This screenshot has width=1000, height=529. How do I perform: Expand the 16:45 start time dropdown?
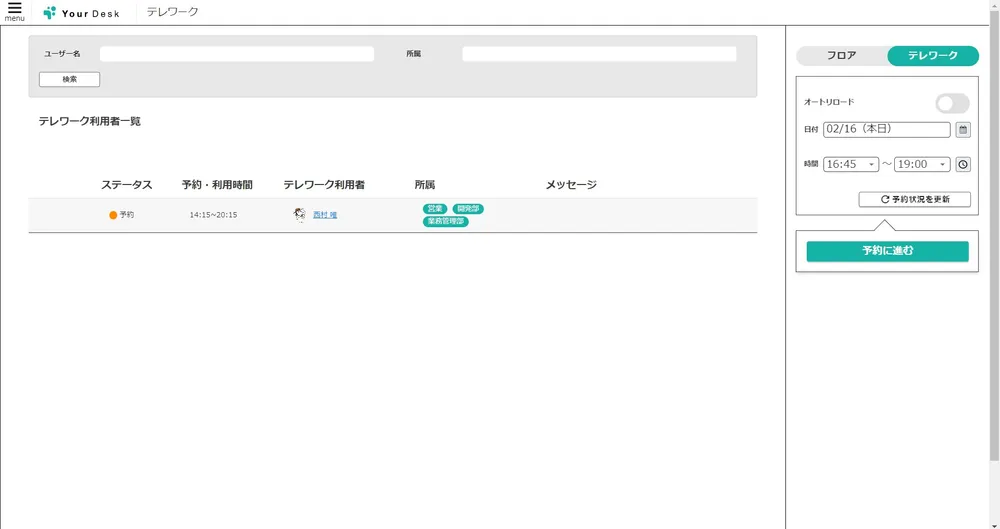click(850, 164)
